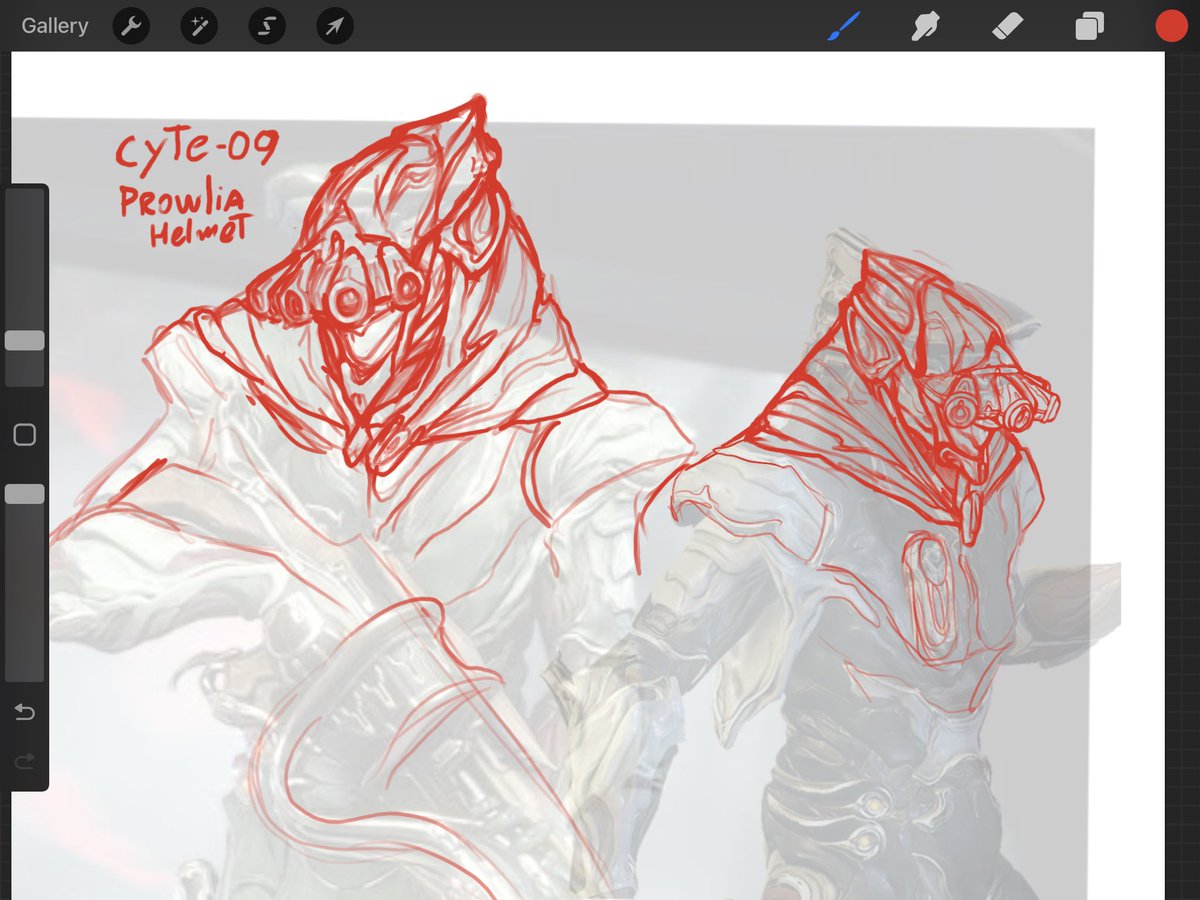Activate the Selection tool
Viewport: 1200px width, 900px height.
266,25
